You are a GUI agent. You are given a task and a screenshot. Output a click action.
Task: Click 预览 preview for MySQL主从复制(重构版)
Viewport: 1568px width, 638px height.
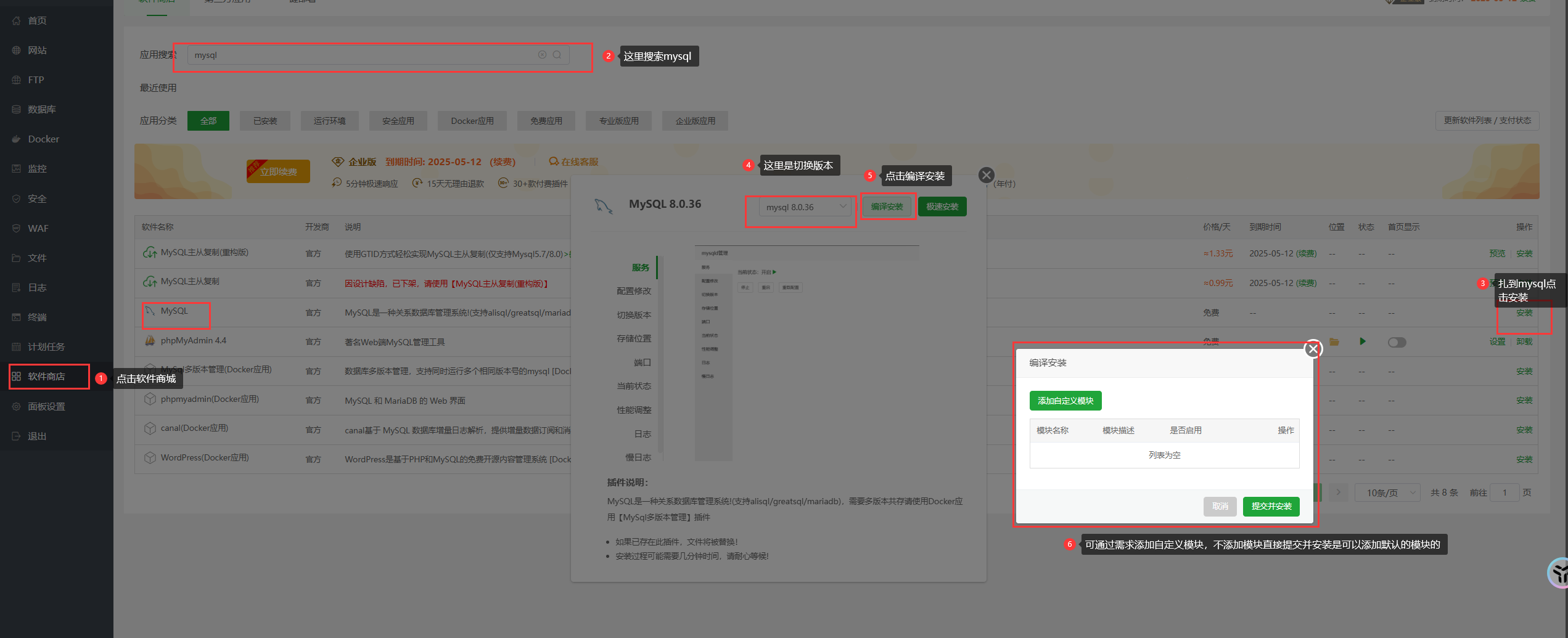pyautogui.click(x=1497, y=253)
